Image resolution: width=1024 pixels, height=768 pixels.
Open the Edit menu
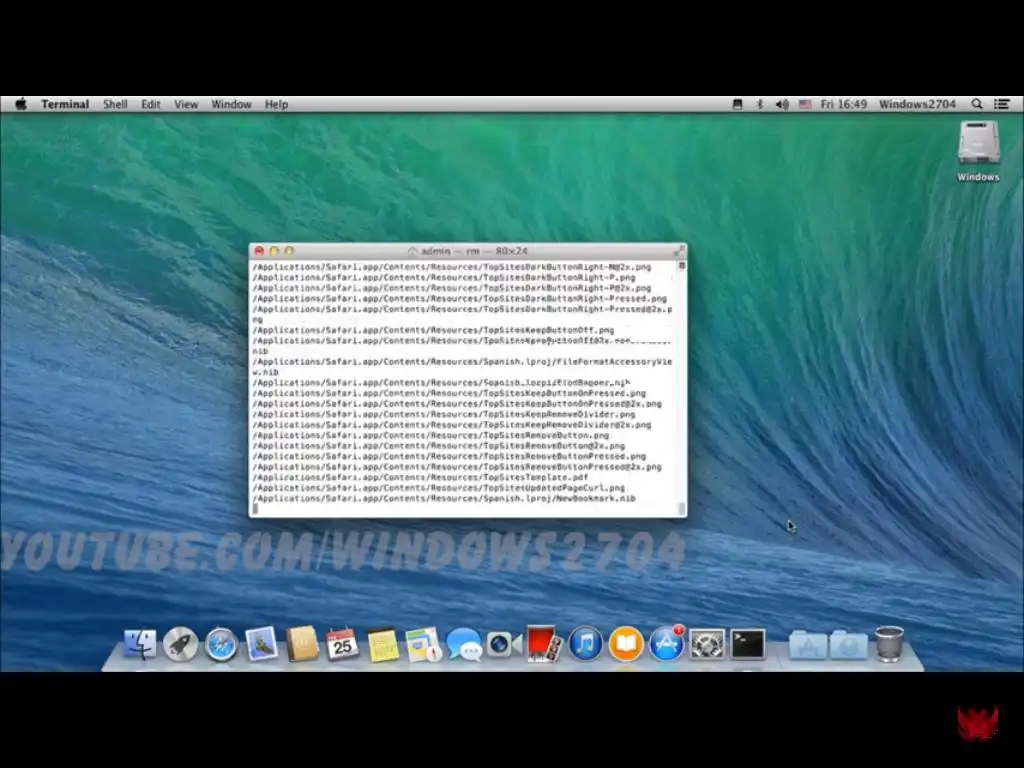(x=150, y=104)
